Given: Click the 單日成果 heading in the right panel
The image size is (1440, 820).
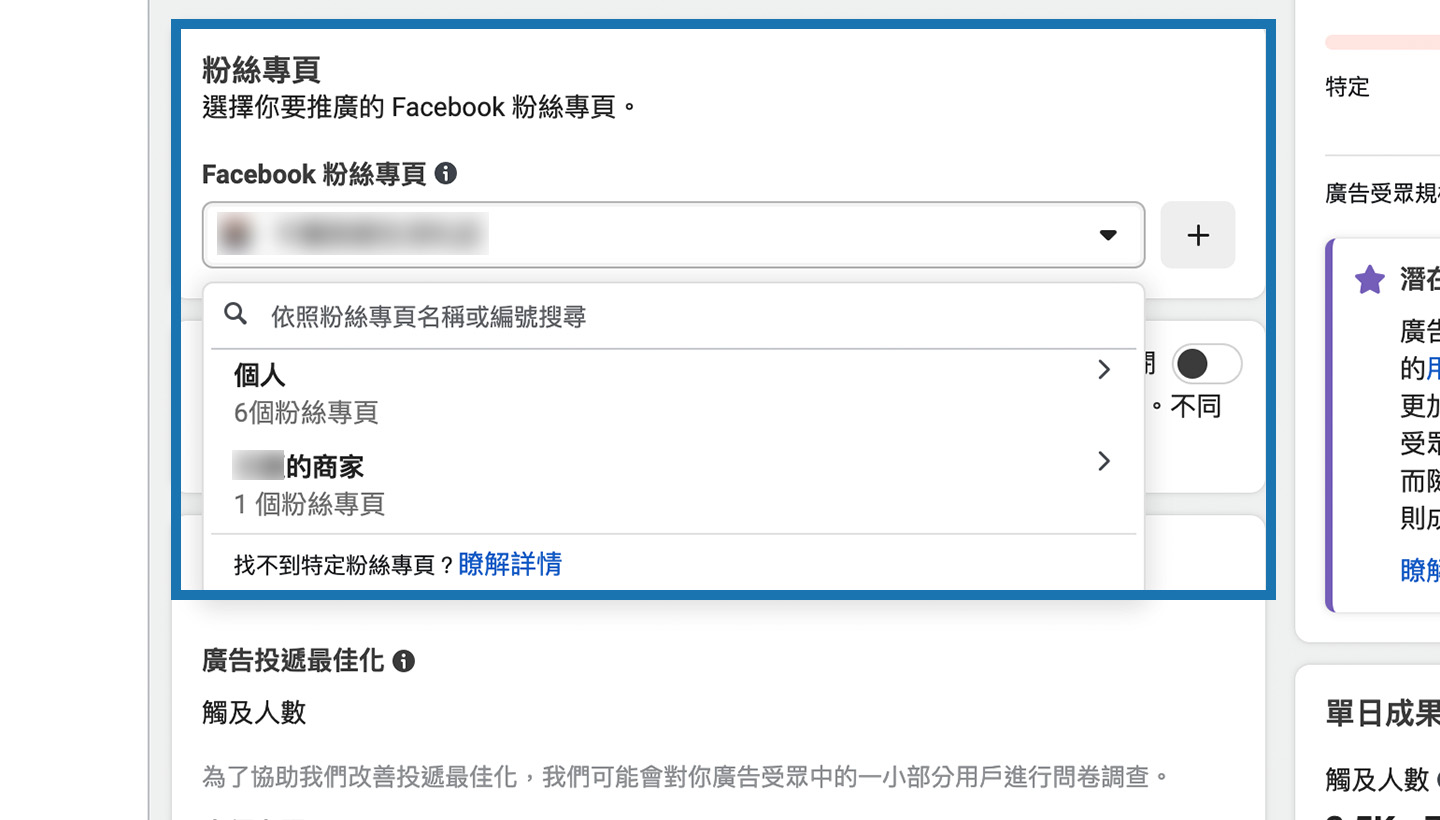Looking at the screenshot, I should 1382,713.
